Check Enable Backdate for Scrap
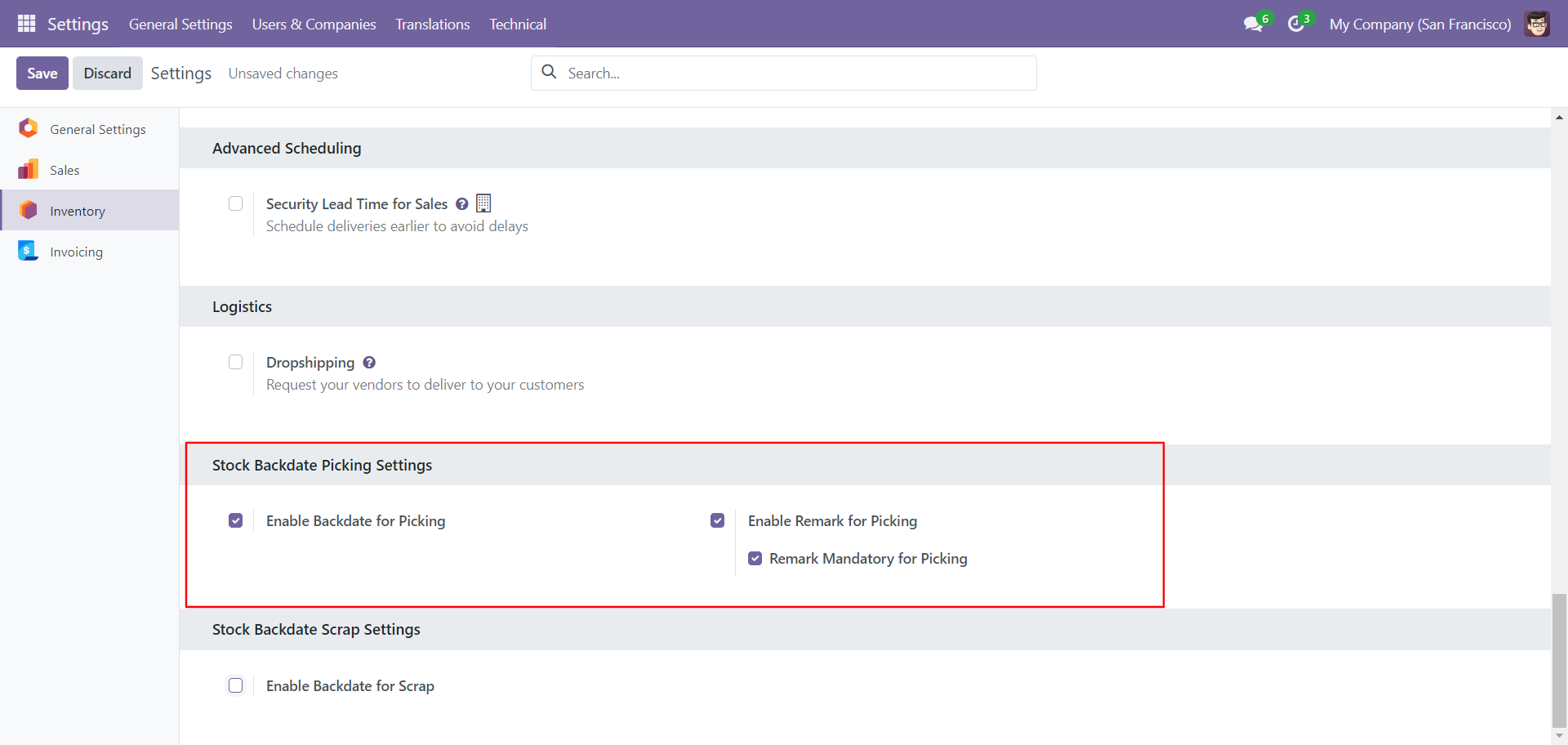 (236, 685)
